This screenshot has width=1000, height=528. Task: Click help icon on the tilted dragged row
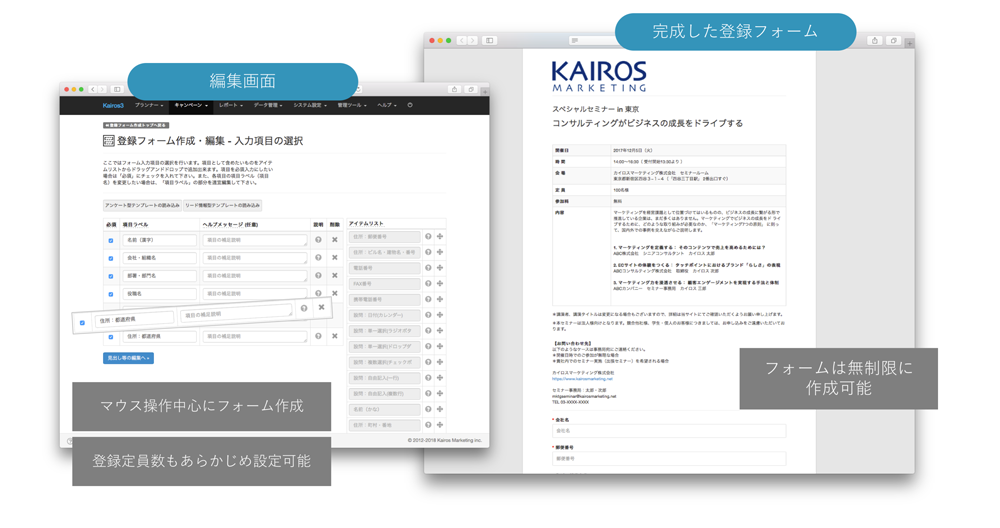coord(304,309)
